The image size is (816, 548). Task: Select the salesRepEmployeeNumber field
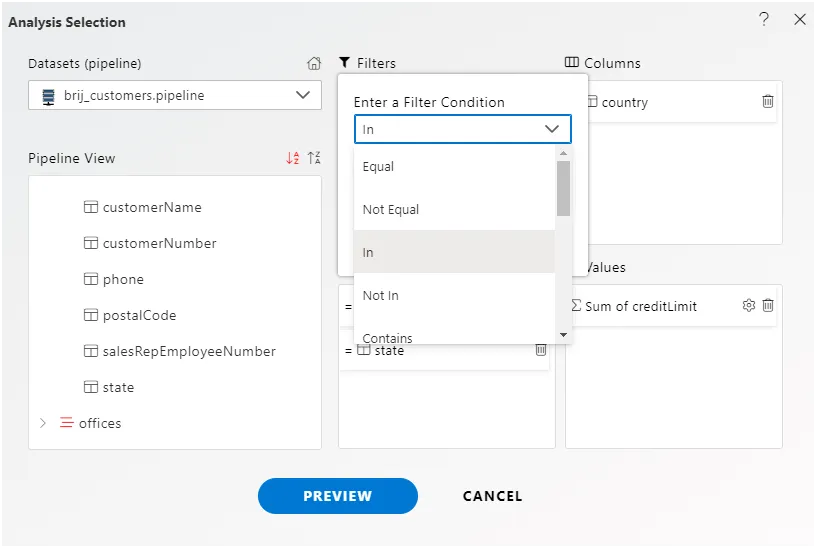click(189, 352)
